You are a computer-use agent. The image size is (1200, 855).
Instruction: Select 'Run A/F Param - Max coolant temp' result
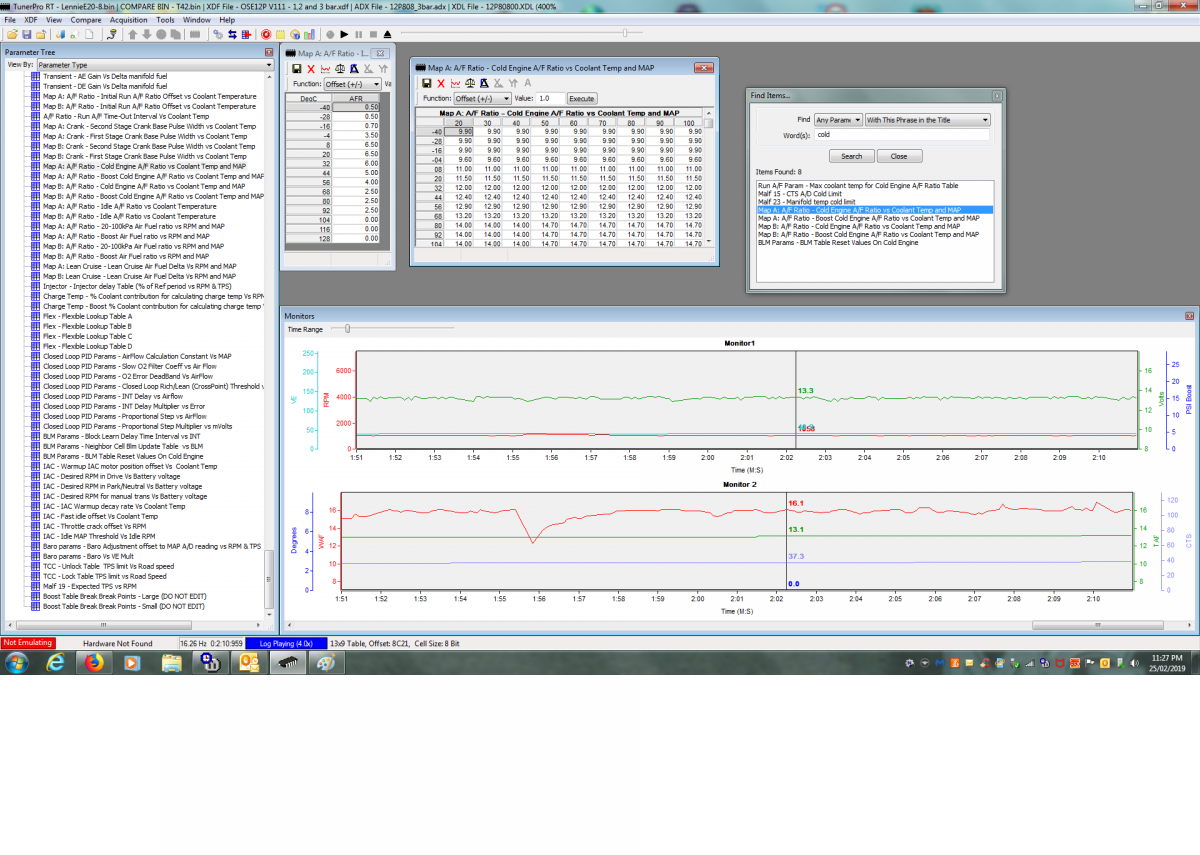pos(857,186)
